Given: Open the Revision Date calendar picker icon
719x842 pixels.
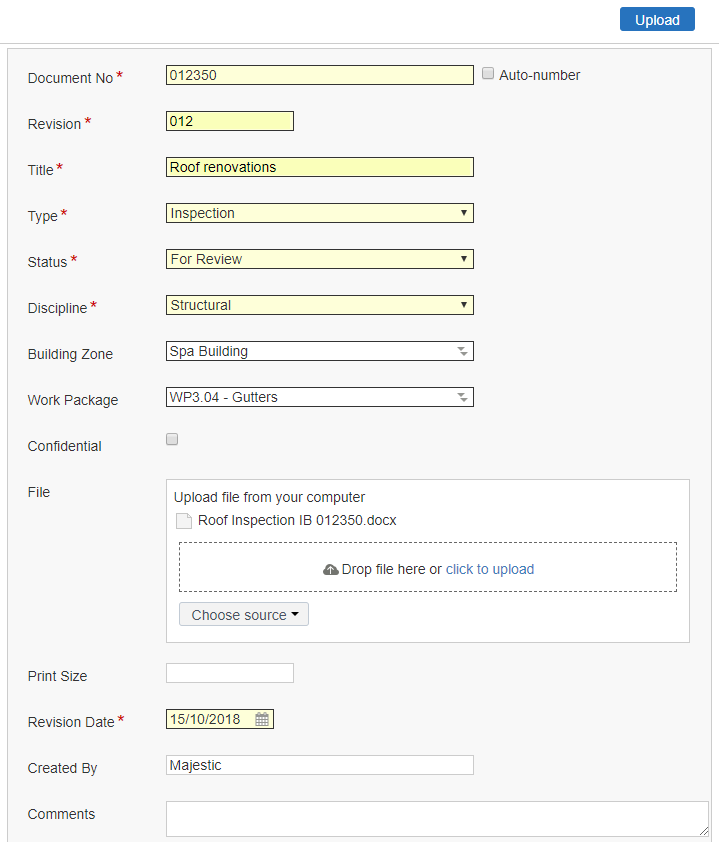Looking at the screenshot, I should [x=262, y=719].
